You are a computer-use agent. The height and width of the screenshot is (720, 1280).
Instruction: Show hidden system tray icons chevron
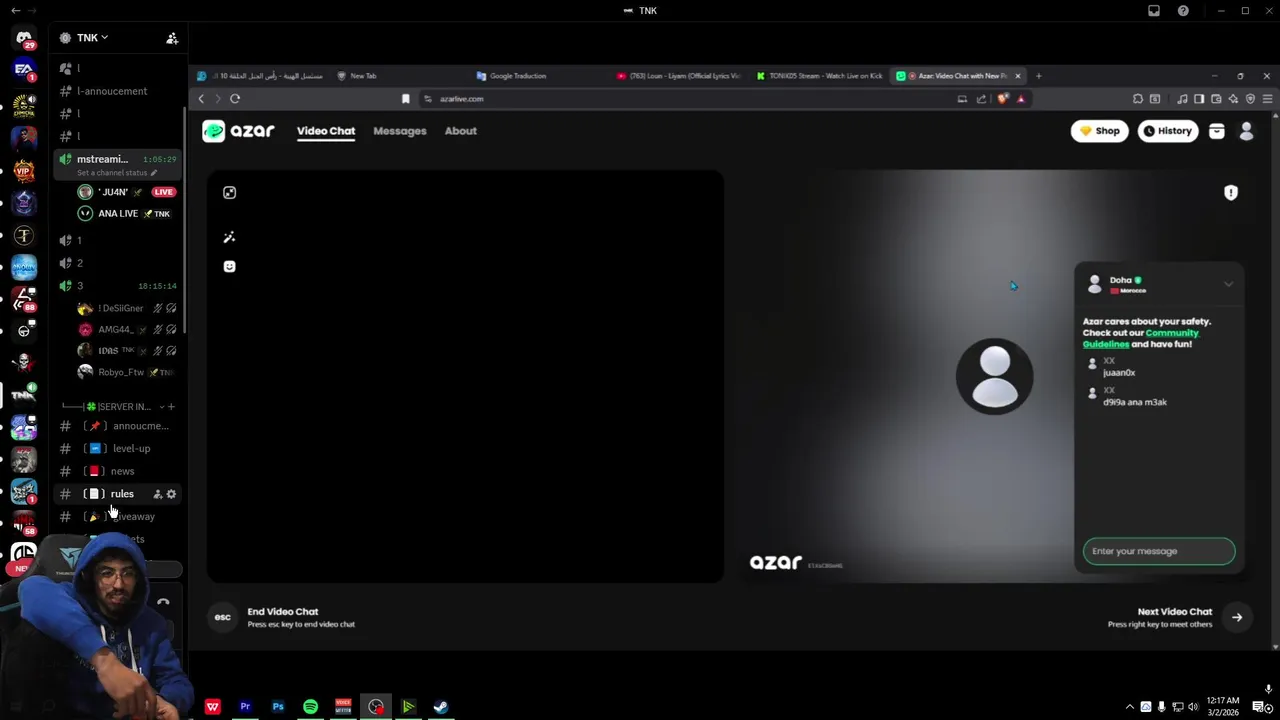point(1130,707)
